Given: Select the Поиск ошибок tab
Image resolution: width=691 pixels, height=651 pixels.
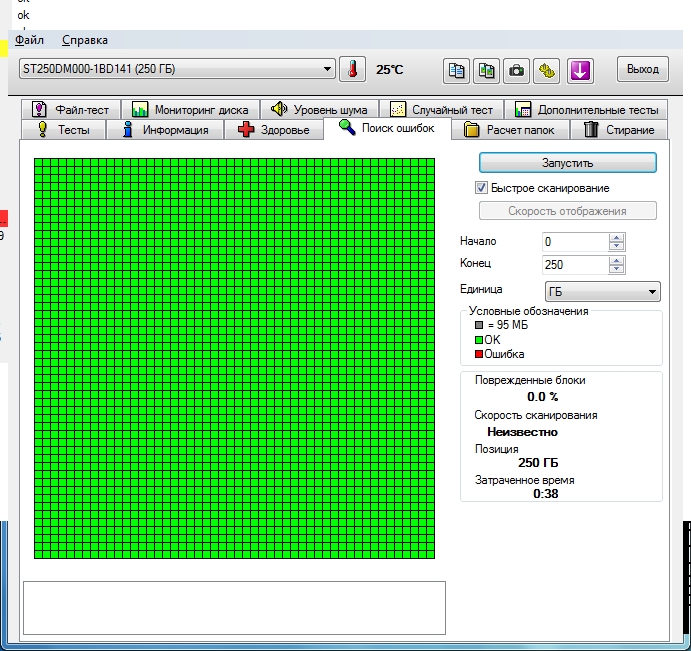Looking at the screenshot, I should pyautogui.click(x=387, y=128).
